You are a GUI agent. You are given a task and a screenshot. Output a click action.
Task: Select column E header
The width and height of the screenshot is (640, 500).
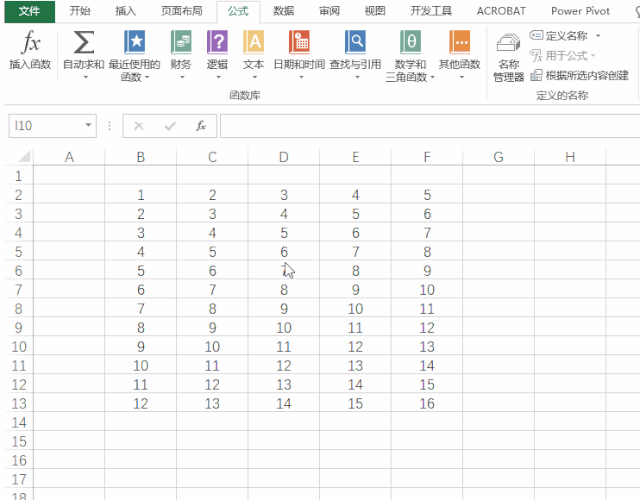(x=356, y=157)
